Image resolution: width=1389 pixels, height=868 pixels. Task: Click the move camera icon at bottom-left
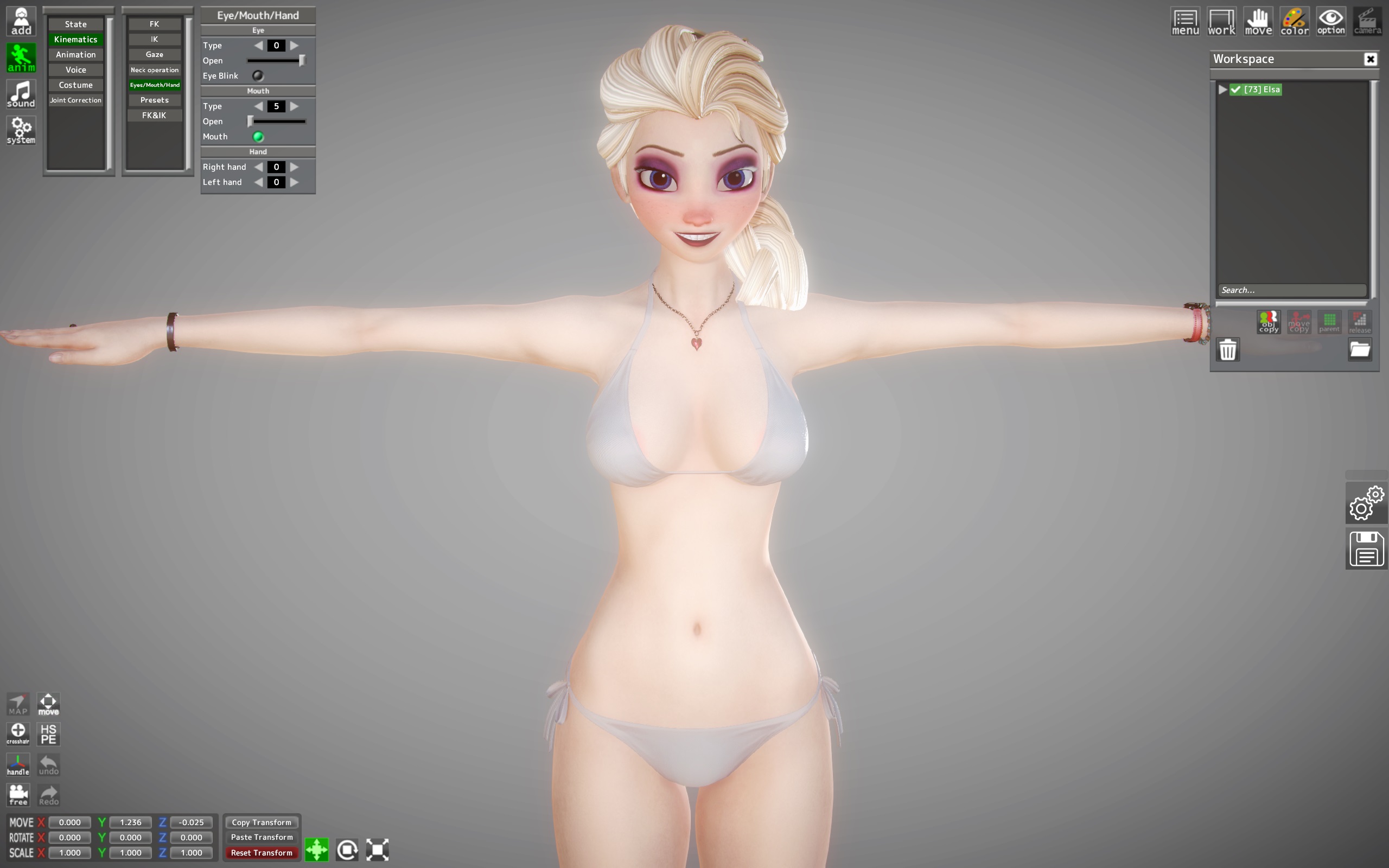(x=48, y=704)
